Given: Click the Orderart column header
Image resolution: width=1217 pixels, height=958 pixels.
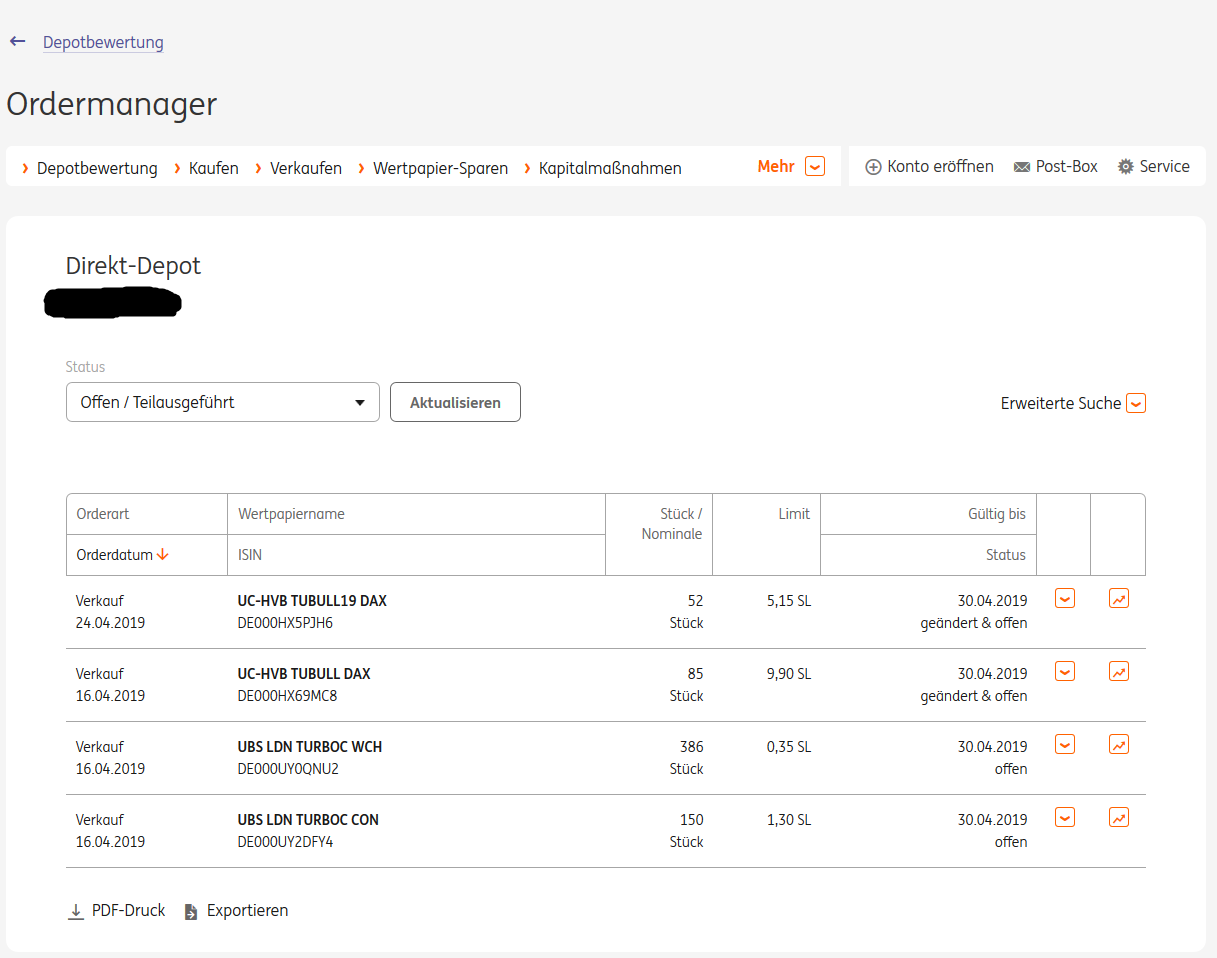Looking at the screenshot, I should tap(103, 514).
